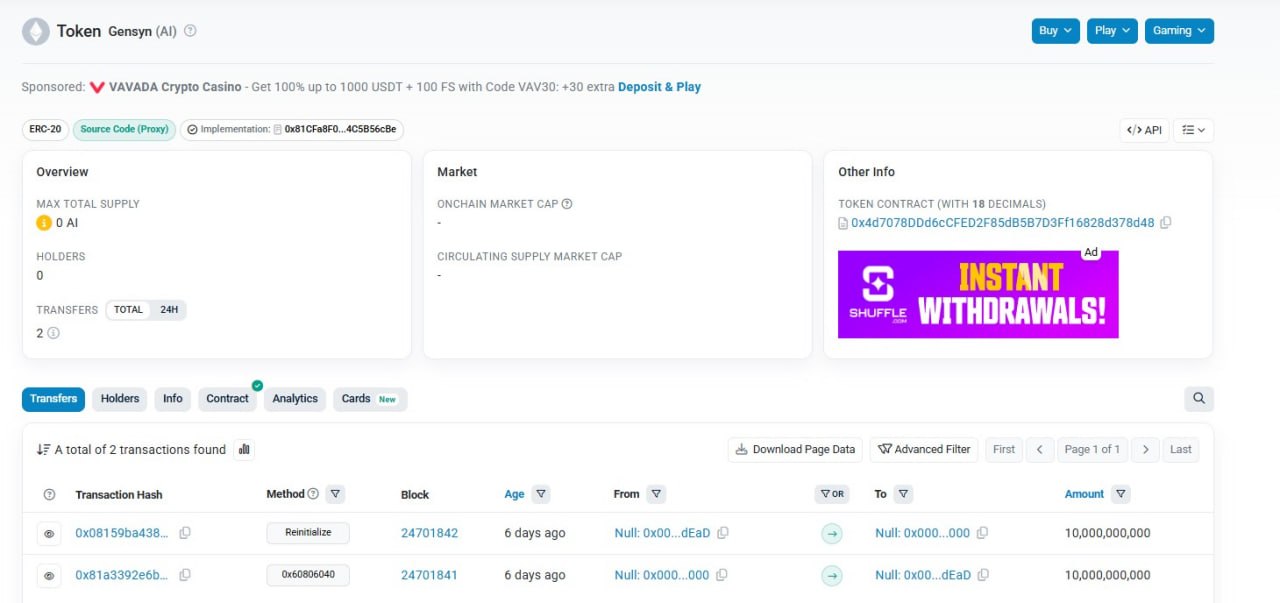
Task: Open the Gaming dropdown
Action: tap(1179, 31)
